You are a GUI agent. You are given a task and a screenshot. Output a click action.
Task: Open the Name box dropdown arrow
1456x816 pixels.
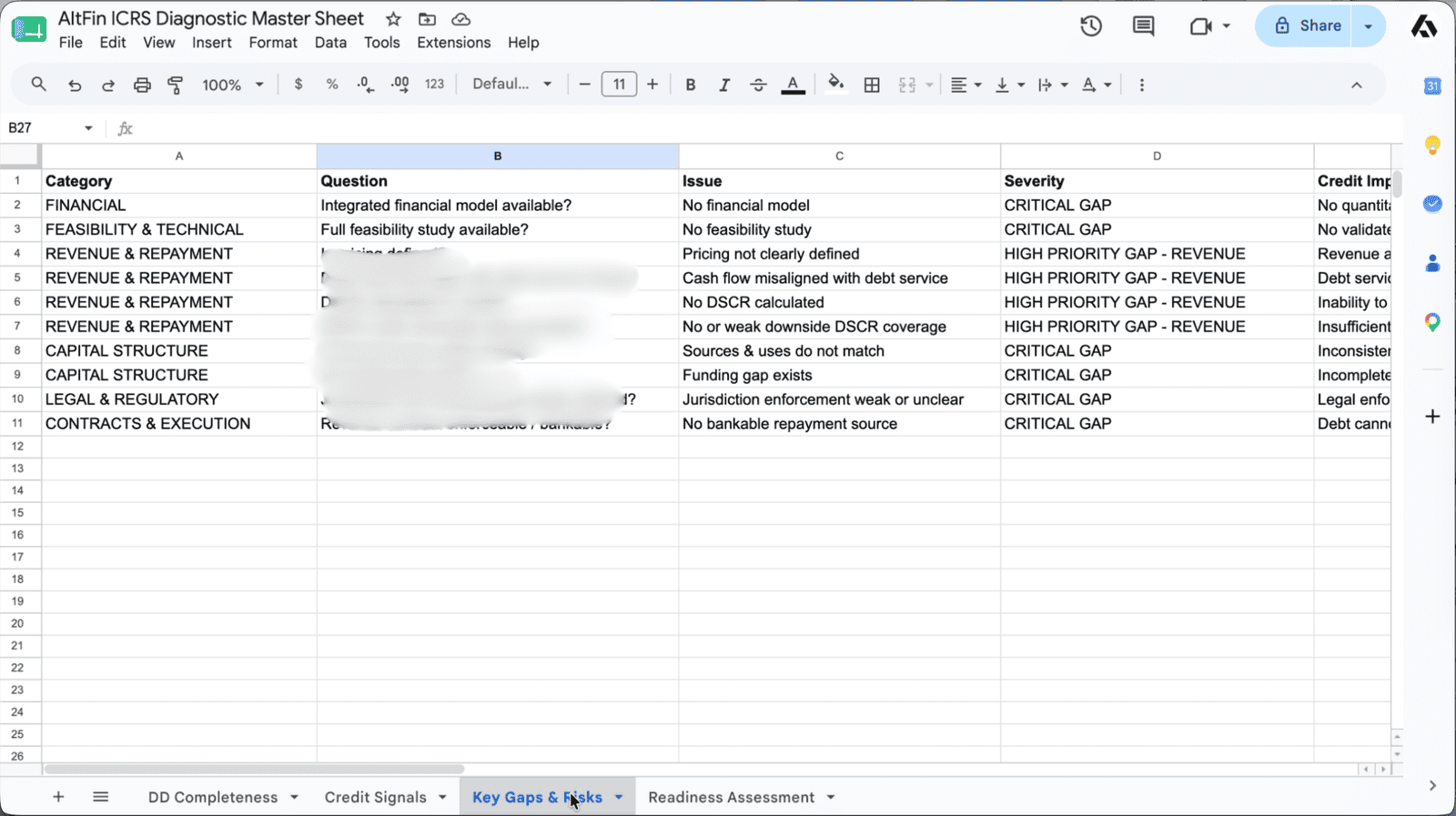88,128
